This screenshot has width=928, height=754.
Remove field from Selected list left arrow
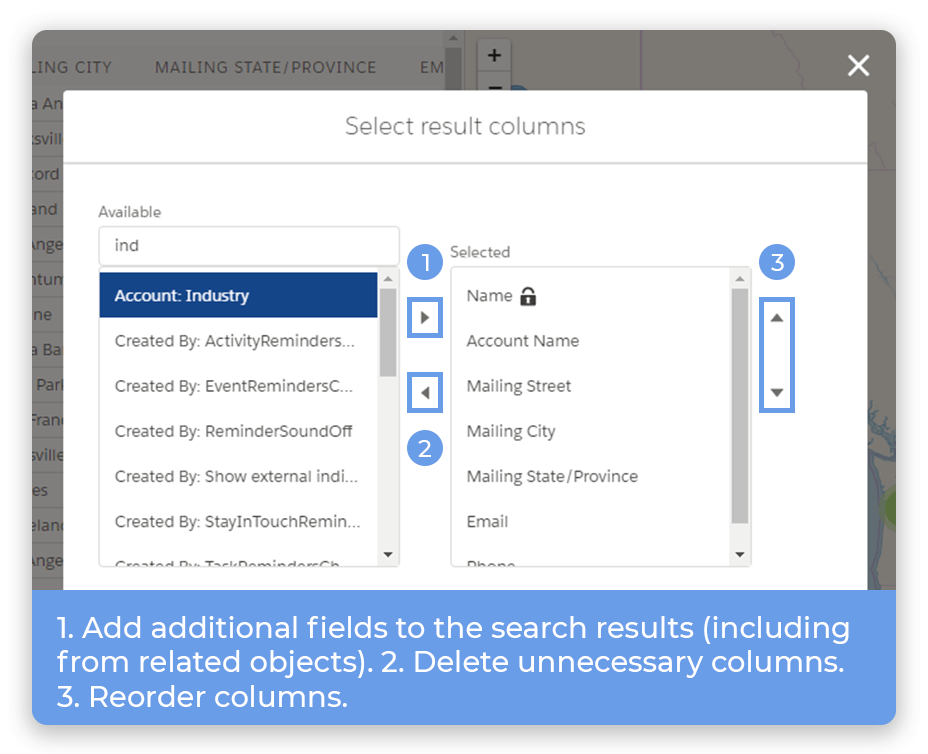(x=424, y=392)
